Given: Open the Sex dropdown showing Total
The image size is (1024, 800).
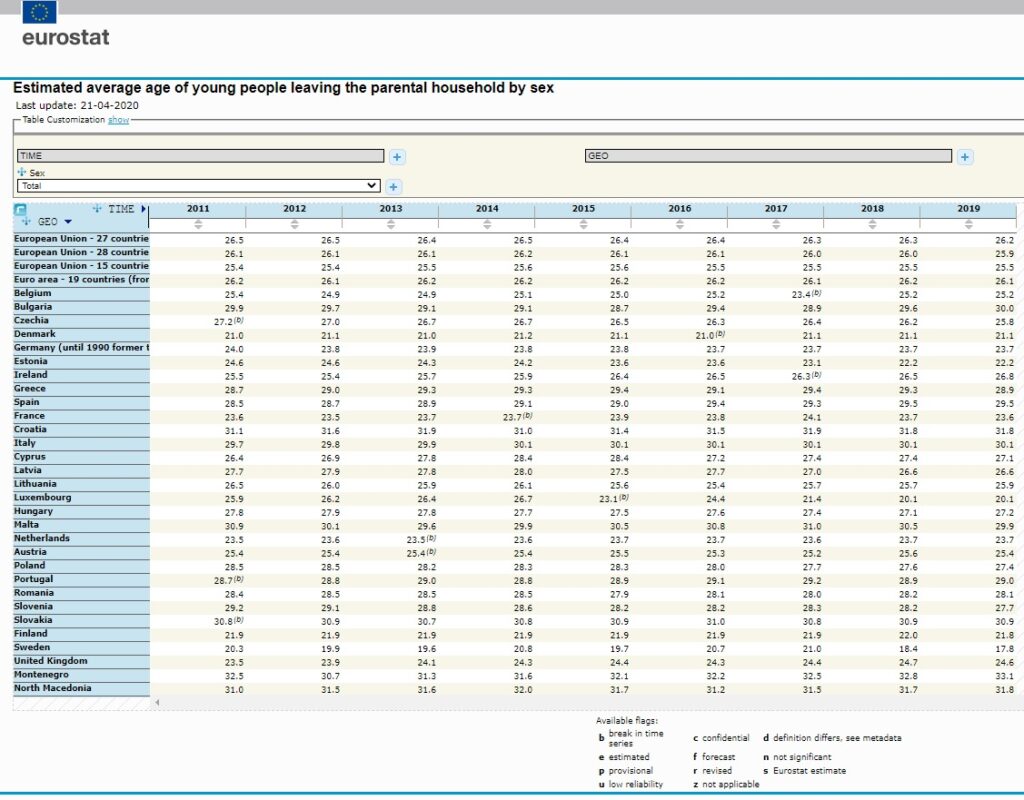Looking at the screenshot, I should click(x=199, y=186).
